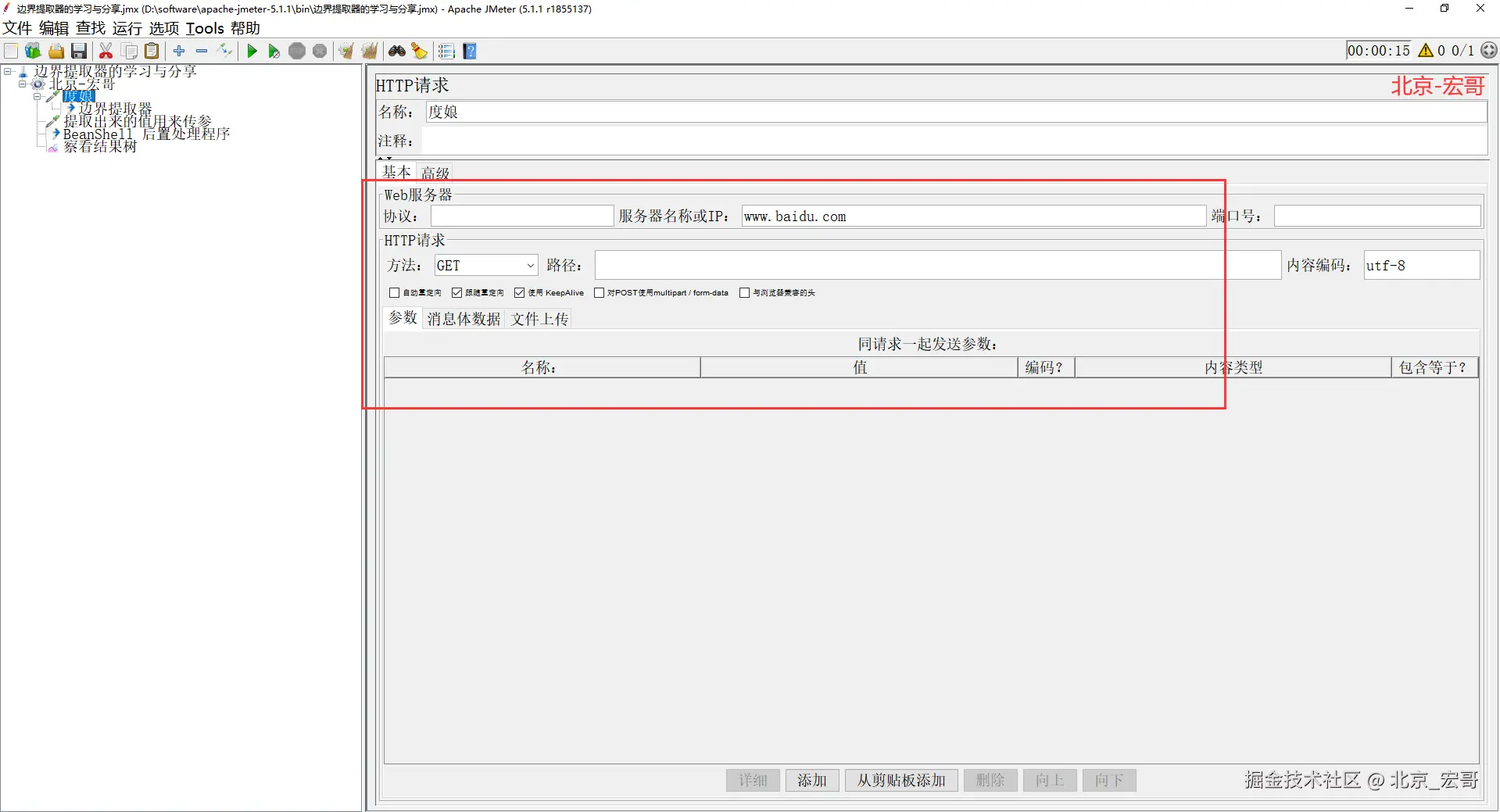
Task: Start test with no pauses icon
Action: tap(274, 52)
